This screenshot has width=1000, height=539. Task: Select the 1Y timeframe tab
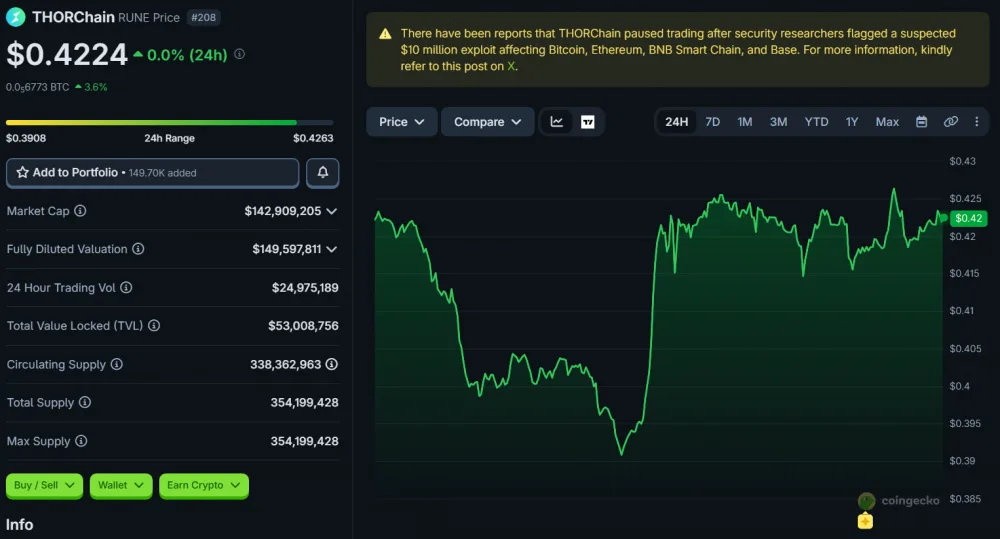point(852,122)
